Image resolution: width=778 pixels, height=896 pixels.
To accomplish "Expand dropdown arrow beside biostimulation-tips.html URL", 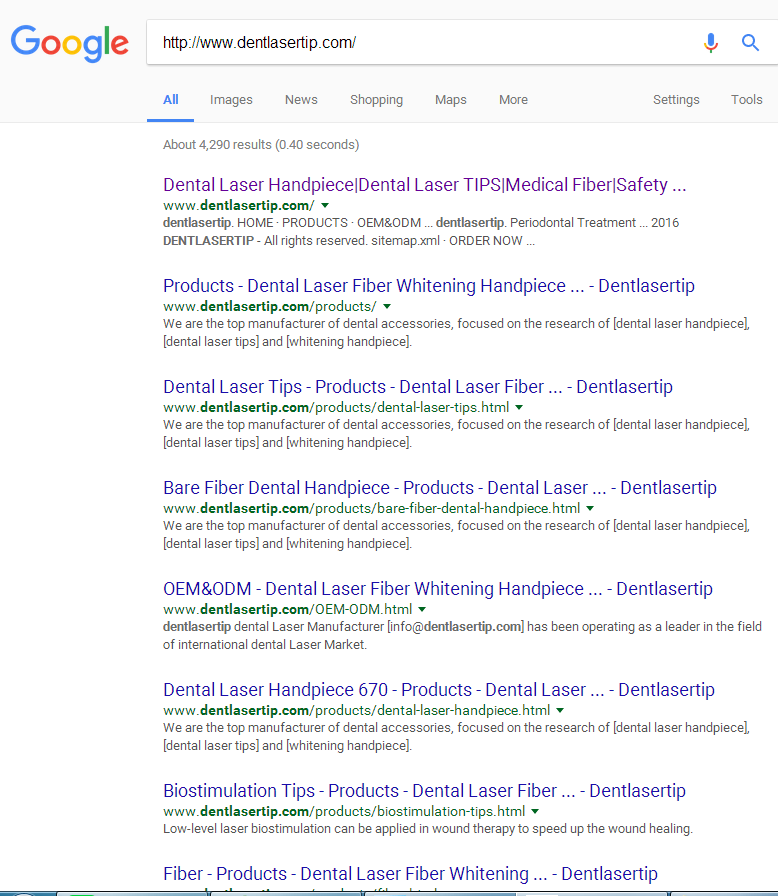I will tap(535, 811).
